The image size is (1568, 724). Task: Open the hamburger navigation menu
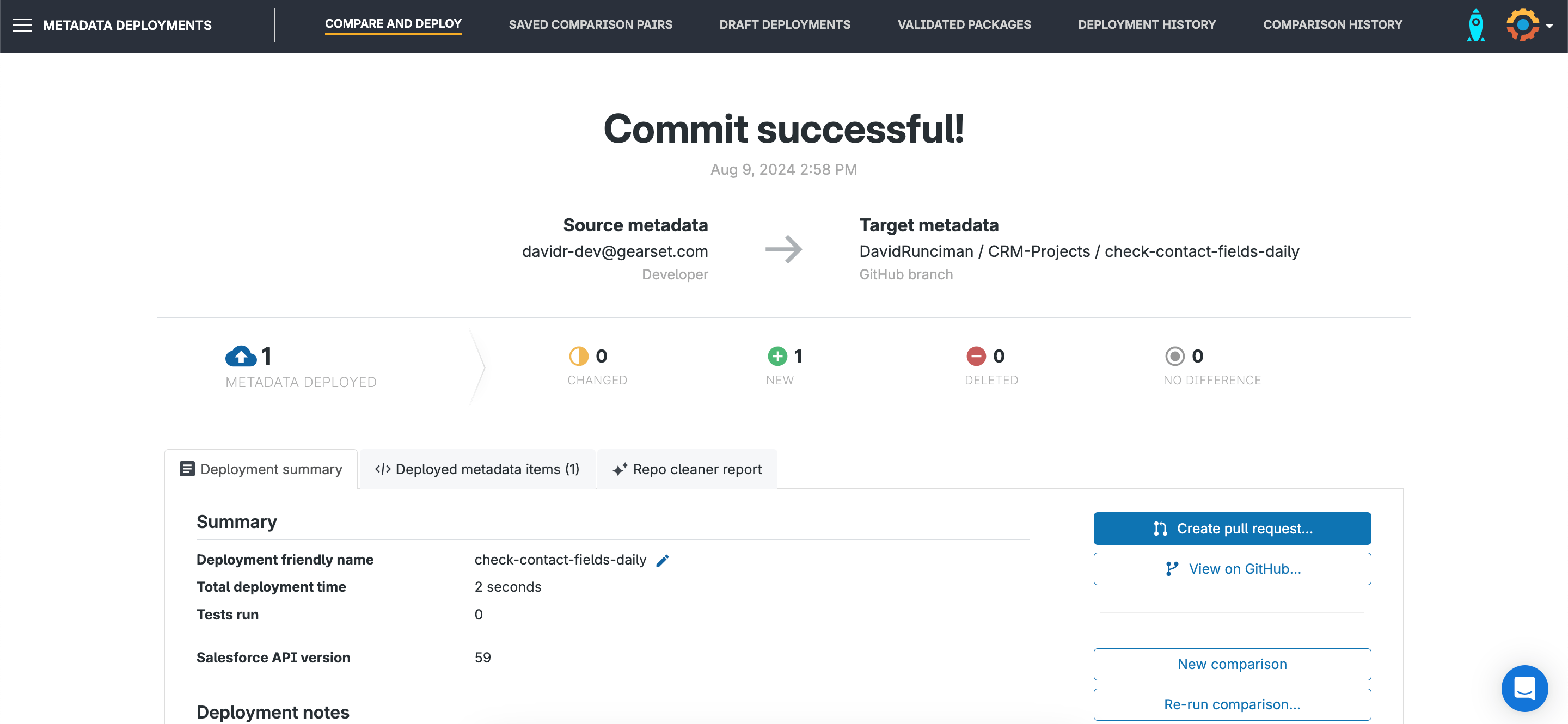click(22, 25)
